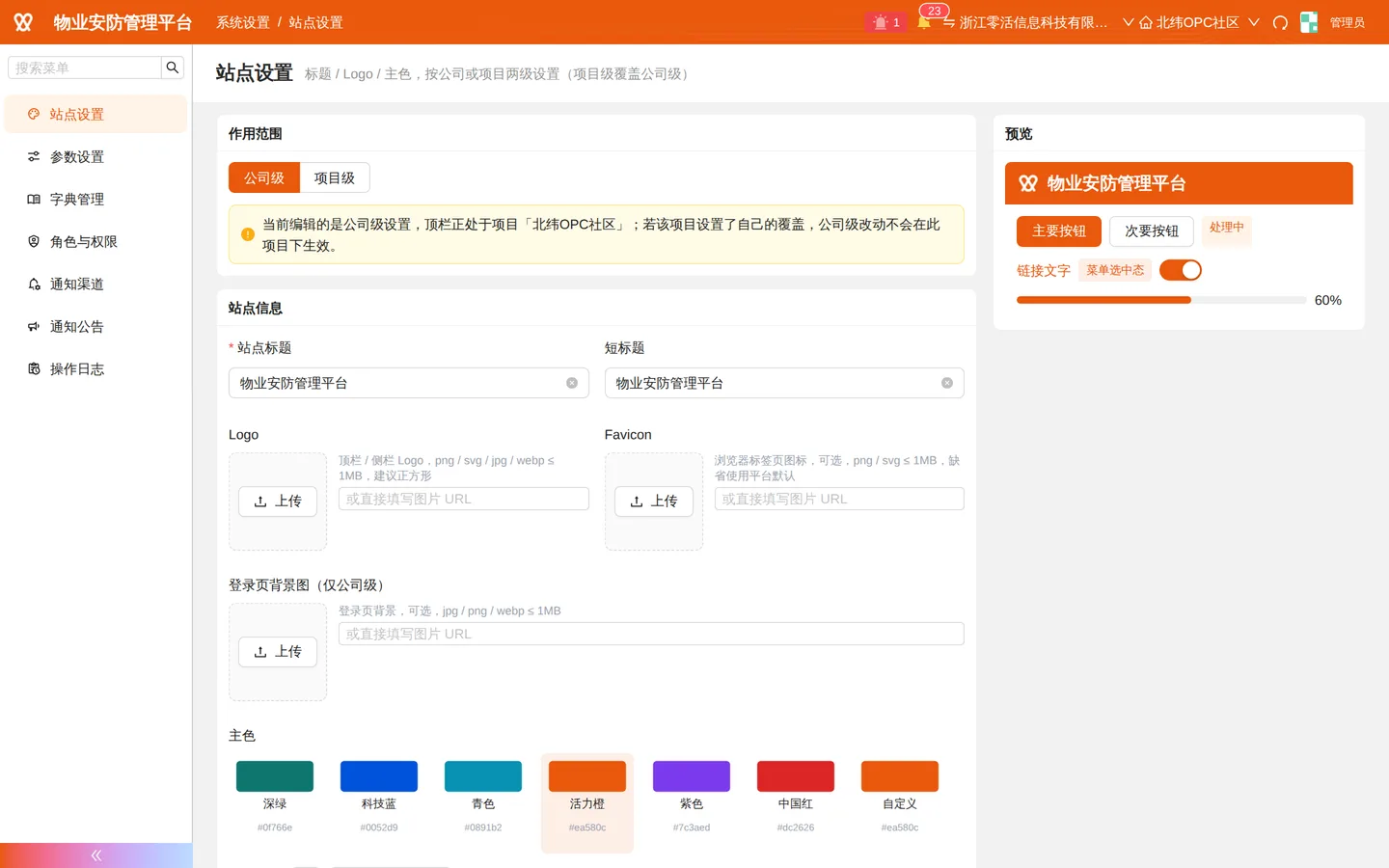1389x868 pixels.
Task: Open 通知渠道 menu item
Action: point(95,284)
